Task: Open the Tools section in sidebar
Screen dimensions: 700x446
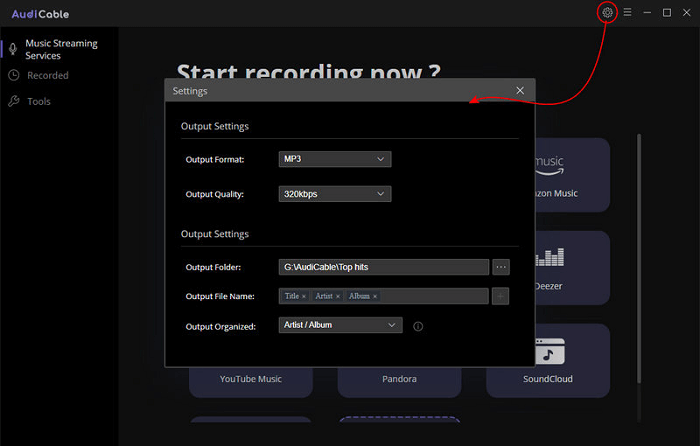Action: [39, 101]
